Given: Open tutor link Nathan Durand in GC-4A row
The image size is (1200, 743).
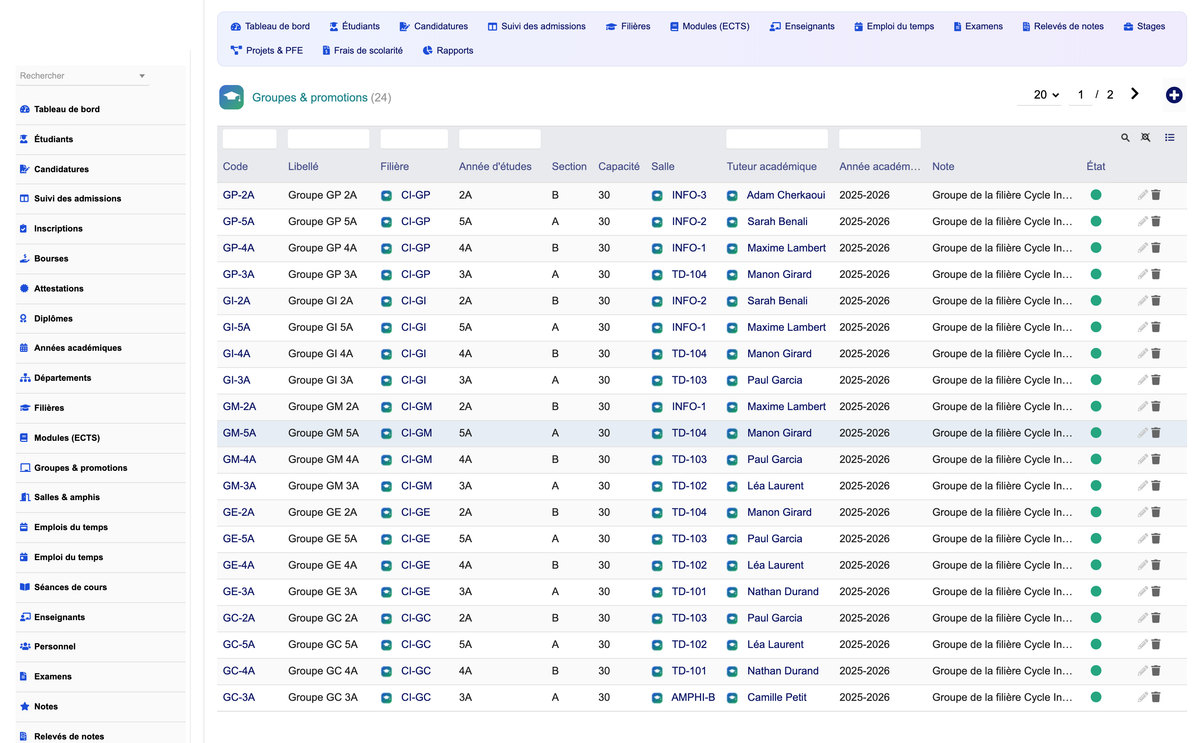Looking at the screenshot, I should pos(783,671).
